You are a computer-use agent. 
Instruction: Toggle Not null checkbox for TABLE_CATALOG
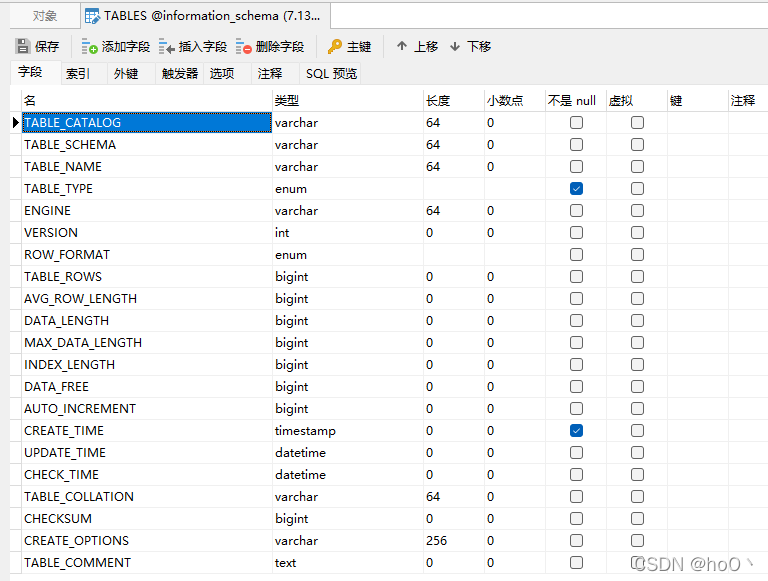point(576,122)
